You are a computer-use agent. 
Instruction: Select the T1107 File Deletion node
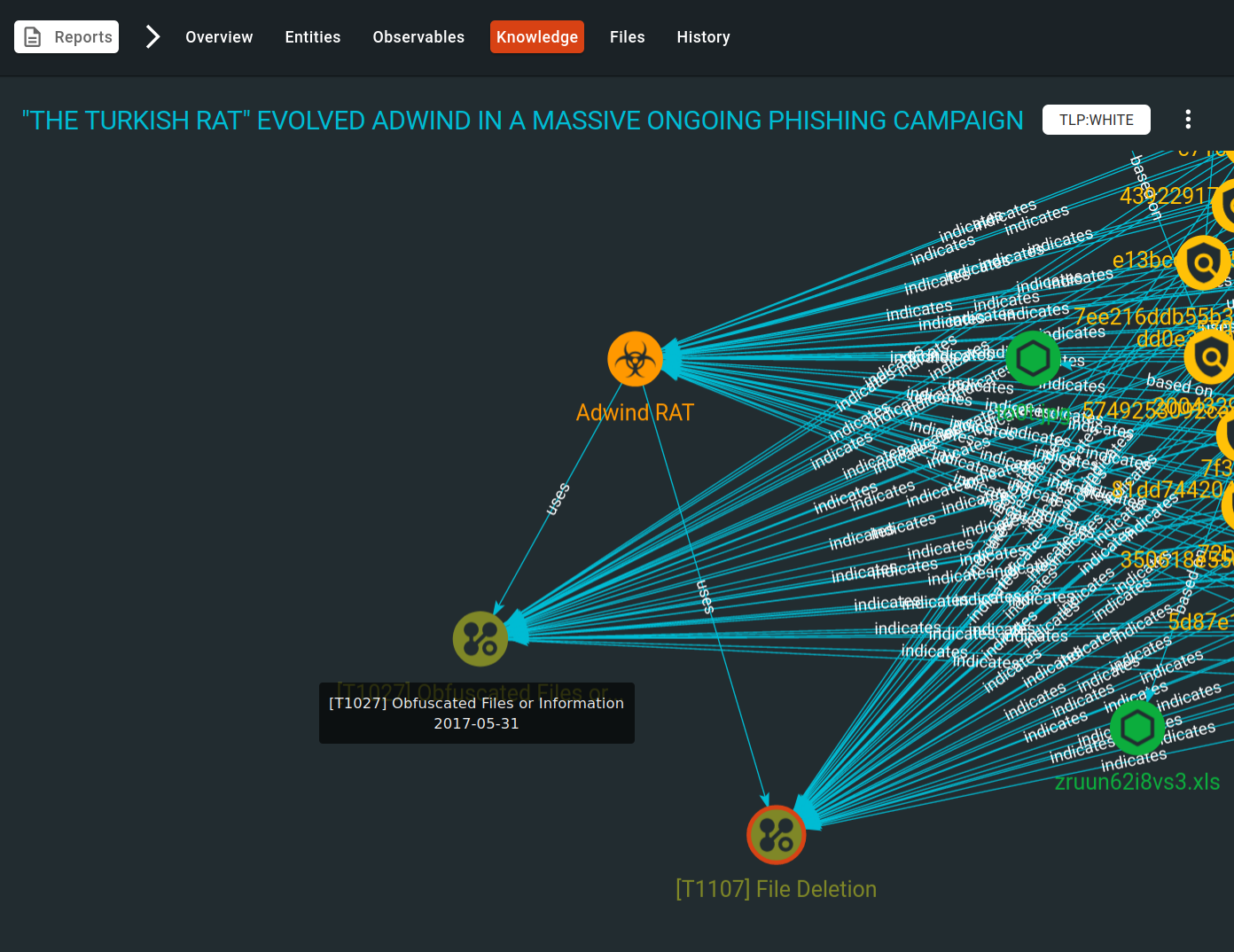tap(777, 835)
